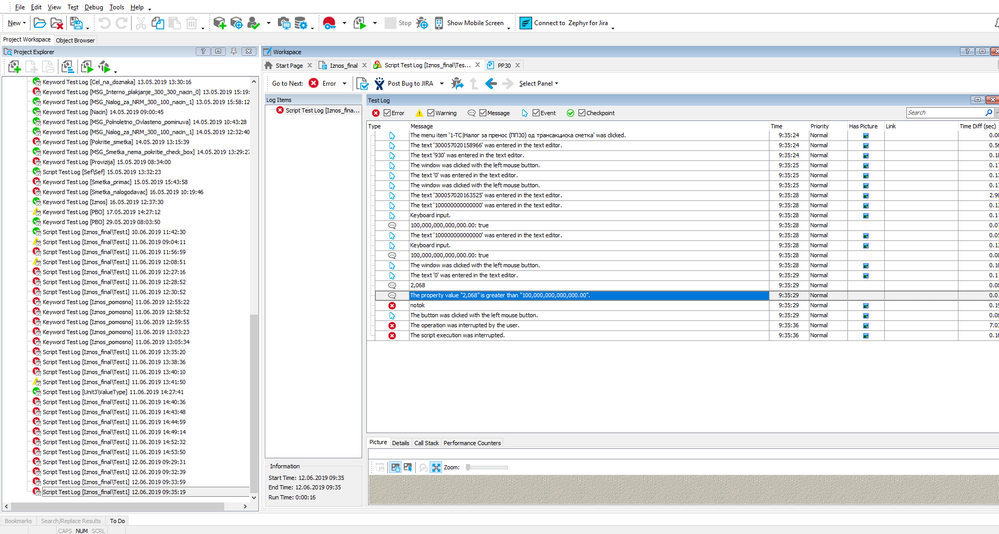The height and width of the screenshot is (534, 999).
Task: Click the red record test icon
Action: click(329, 23)
